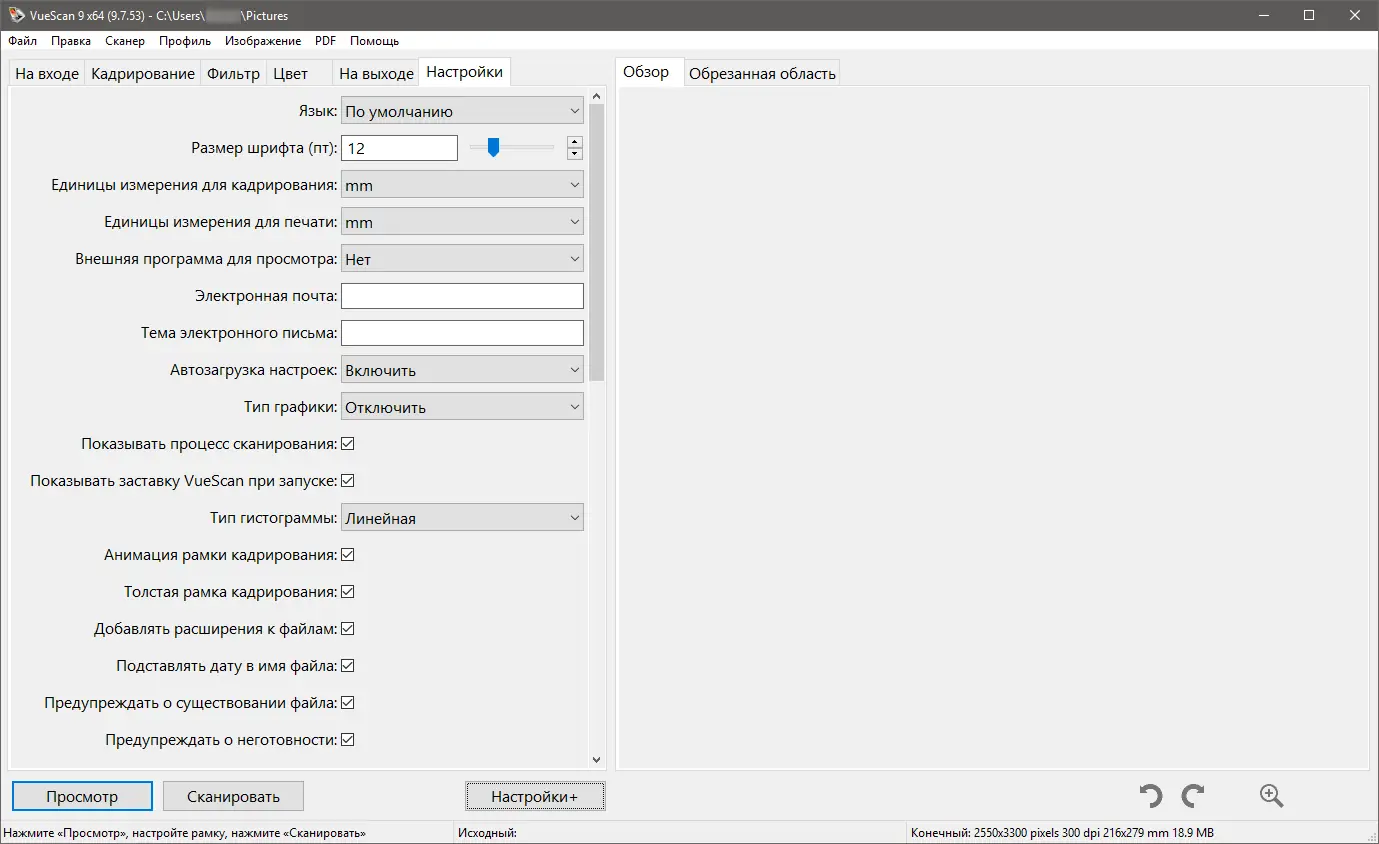Select the zoom magnifier icon

1271,795
